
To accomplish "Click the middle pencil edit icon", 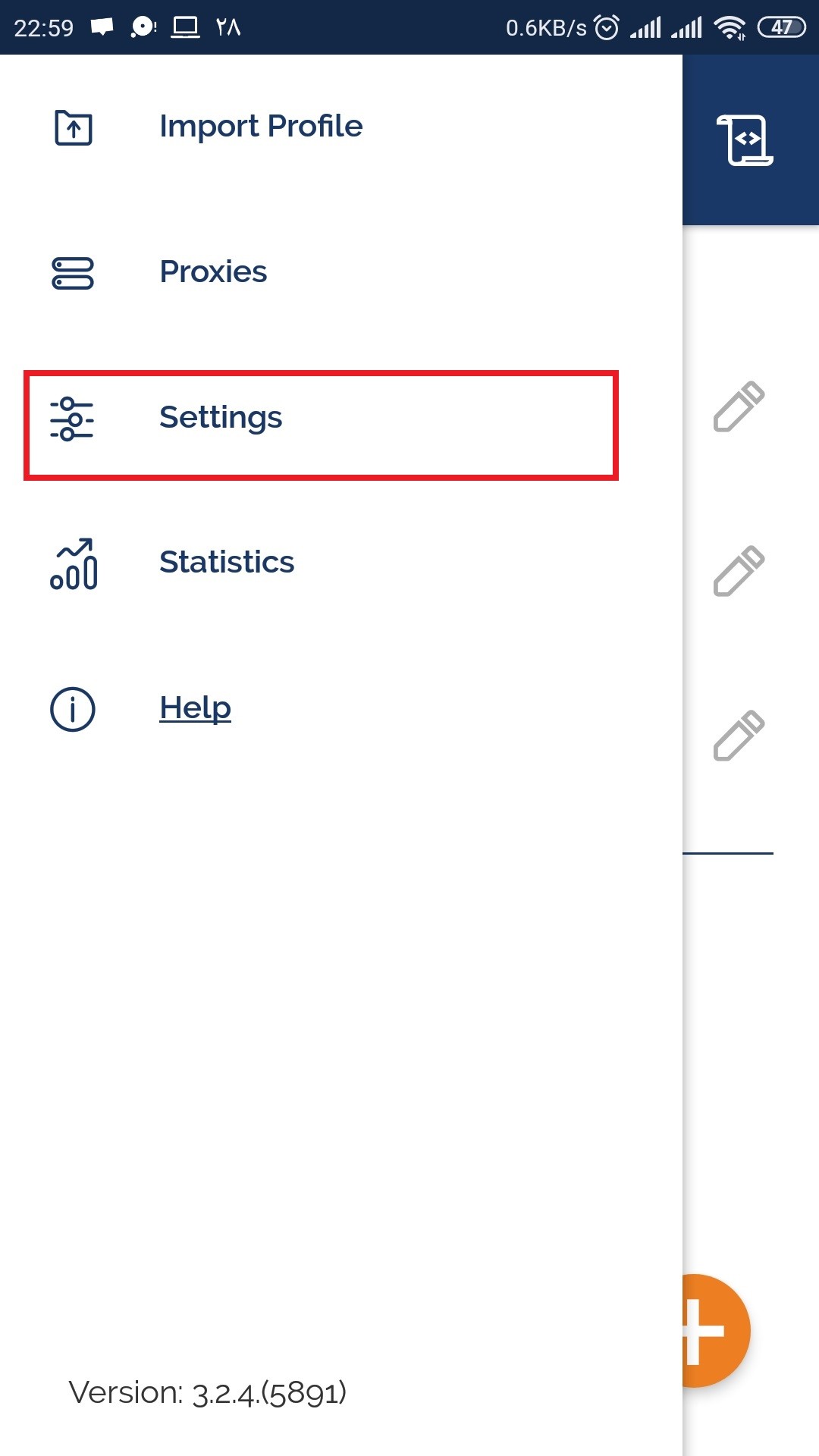I will (739, 571).
